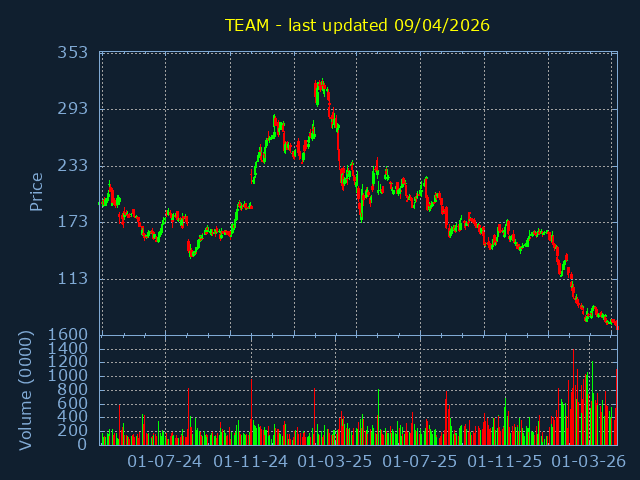Click the 01-07-24 date label
Screen dimensions: 640x480
coord(164,462)
